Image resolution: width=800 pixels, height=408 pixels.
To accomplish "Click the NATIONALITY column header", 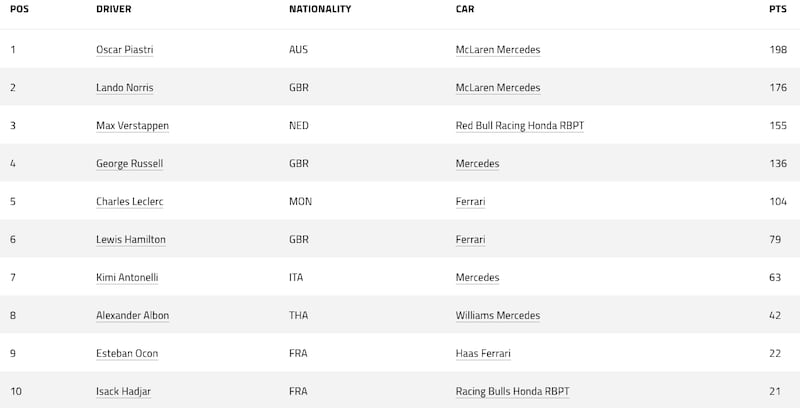I will (x=320, y=9).
